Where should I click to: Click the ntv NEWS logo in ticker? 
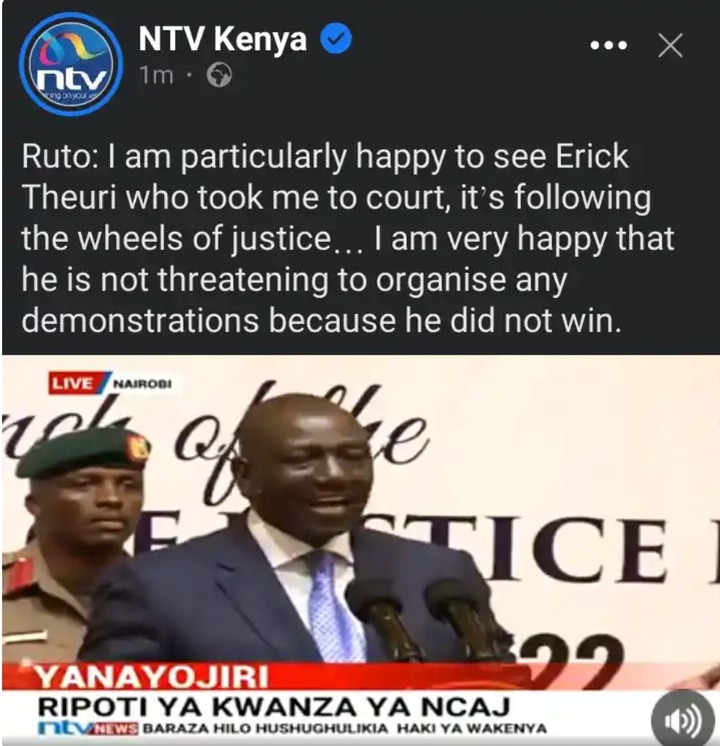(89, 728)
